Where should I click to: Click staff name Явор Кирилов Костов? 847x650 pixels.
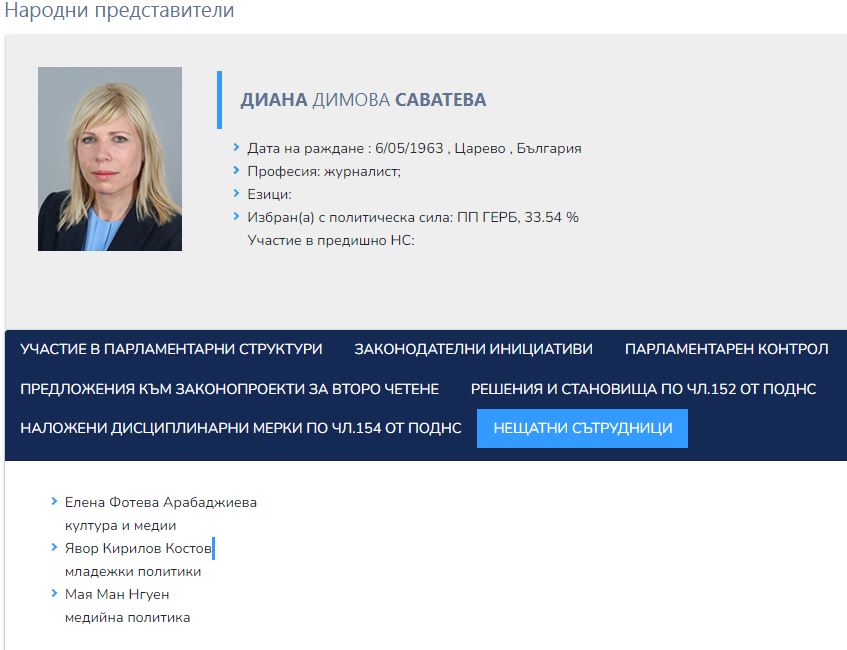point(138,548)
